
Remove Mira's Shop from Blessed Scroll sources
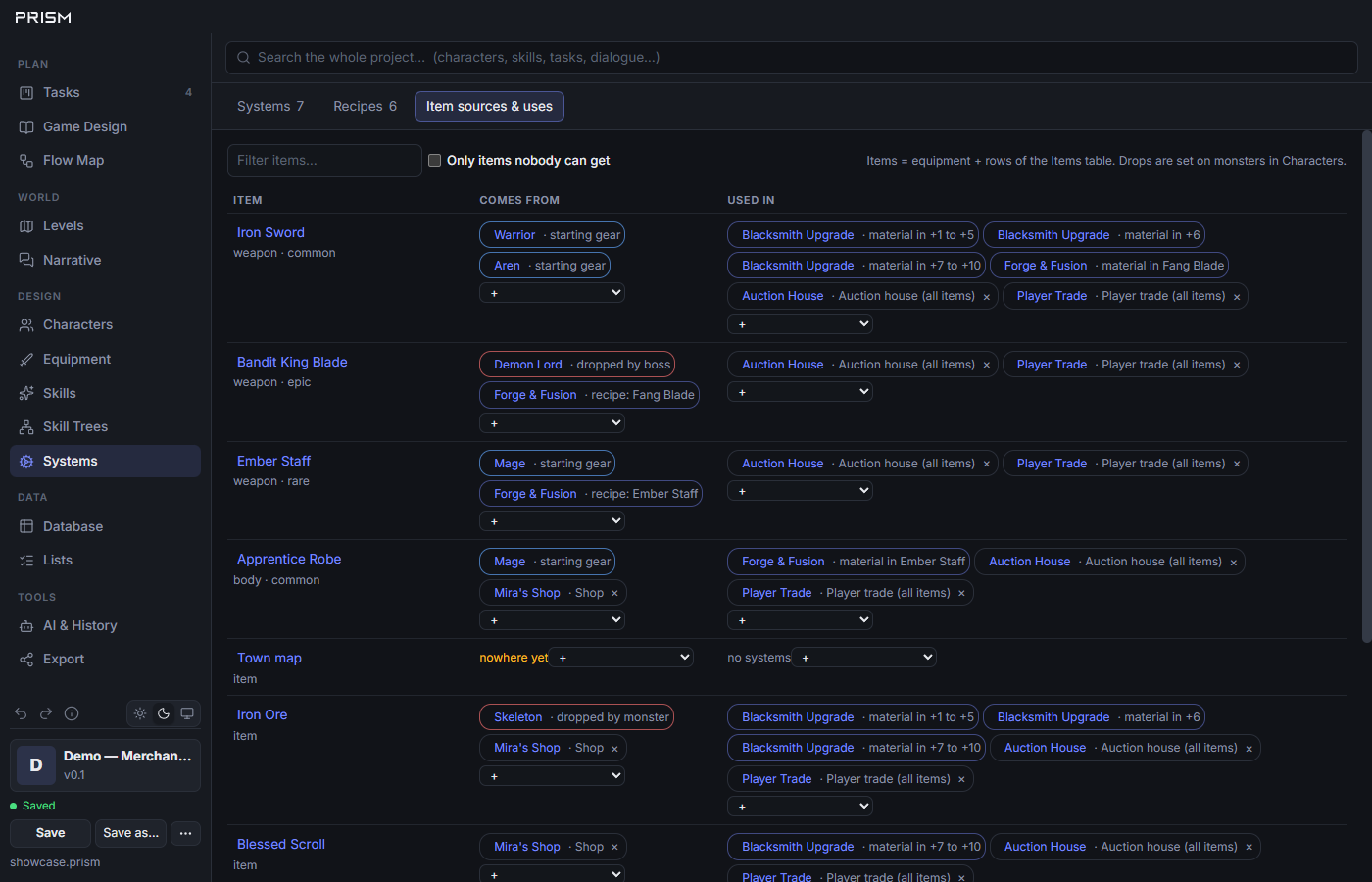coord(614,848)
